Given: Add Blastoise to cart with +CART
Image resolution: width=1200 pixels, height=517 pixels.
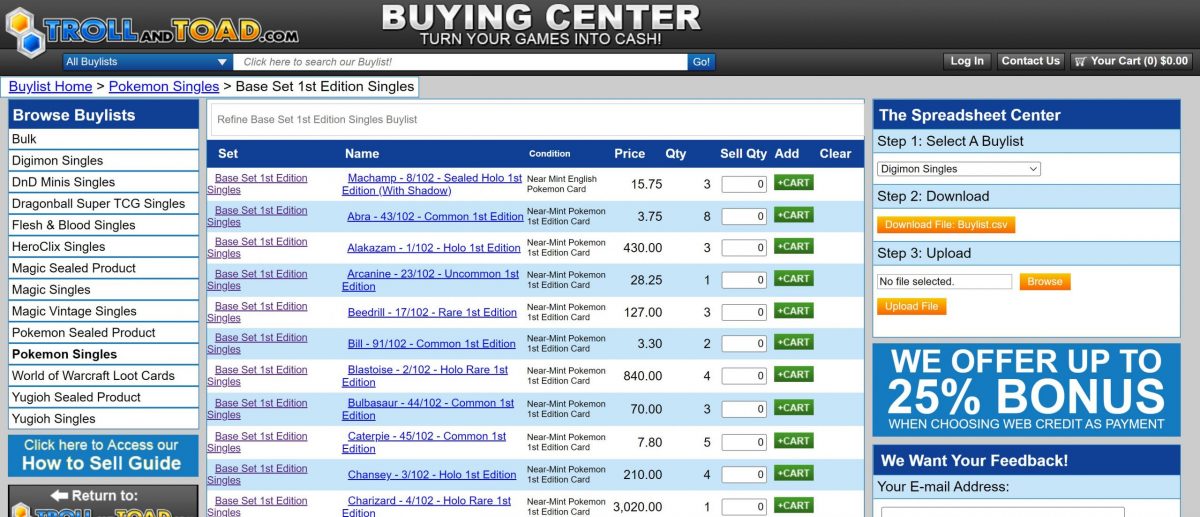Looking at the screenshot, I should (793, 375).
